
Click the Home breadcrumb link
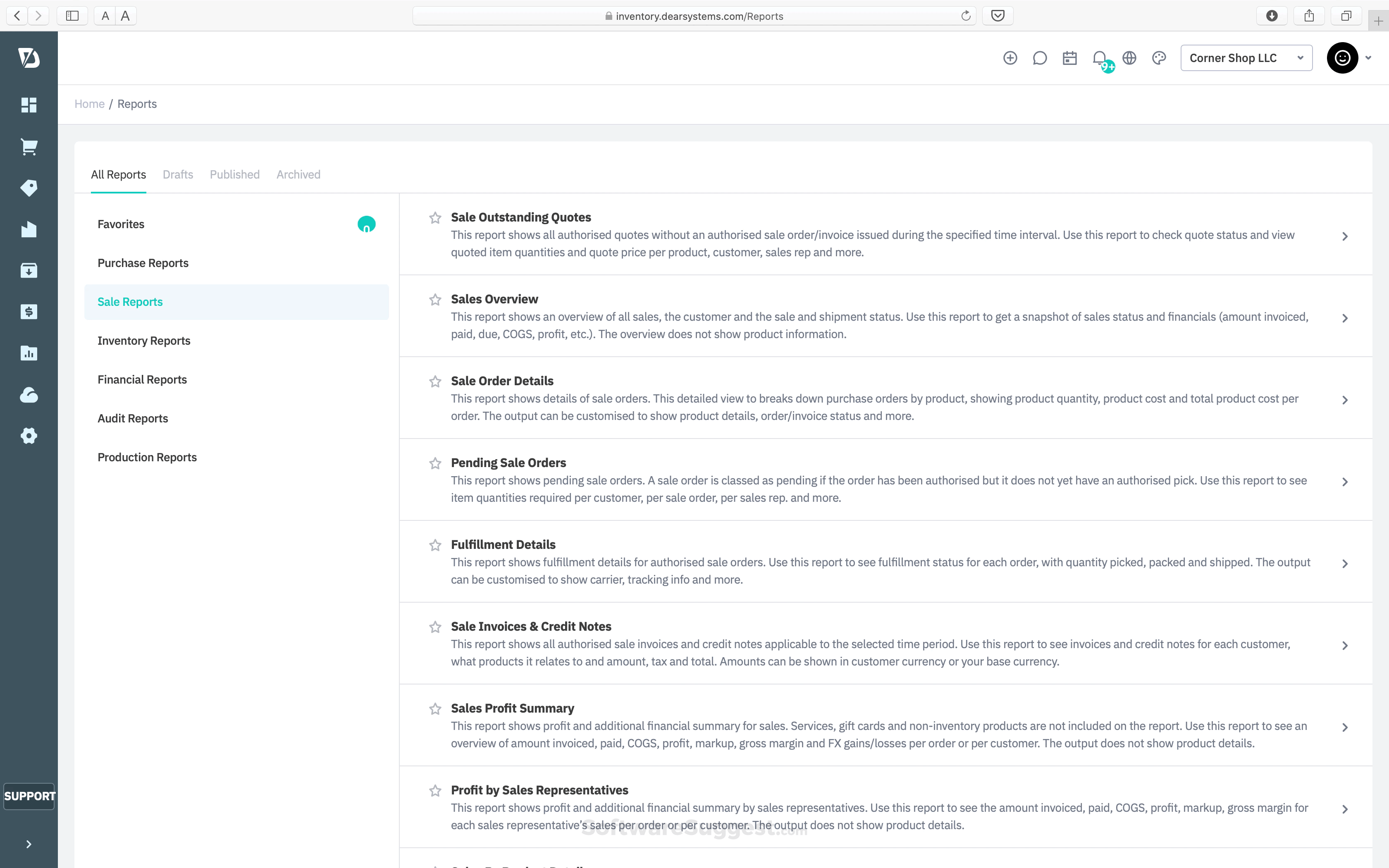click(x=90, y=104)
